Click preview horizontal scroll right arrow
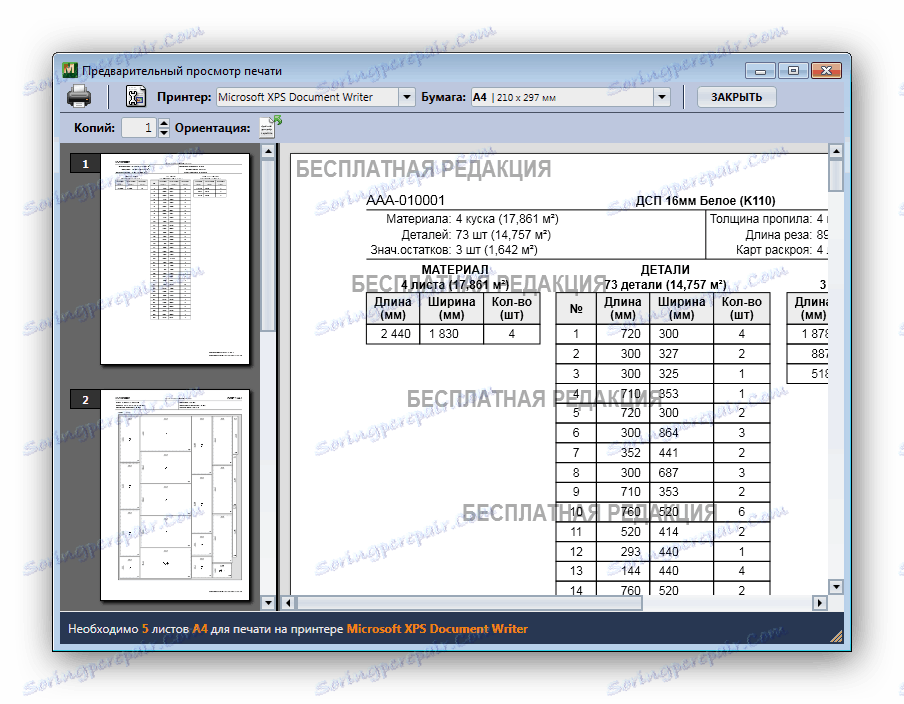 819,603
